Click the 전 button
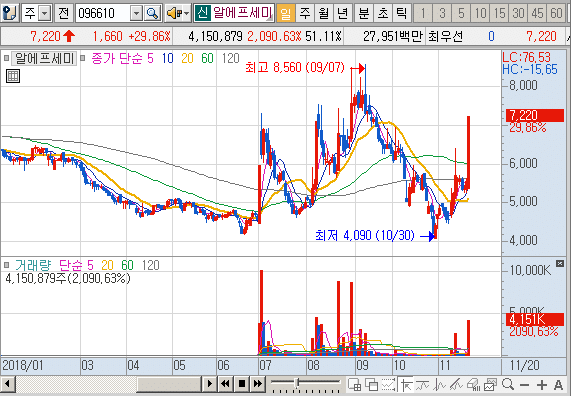 (x=63, y=13)
